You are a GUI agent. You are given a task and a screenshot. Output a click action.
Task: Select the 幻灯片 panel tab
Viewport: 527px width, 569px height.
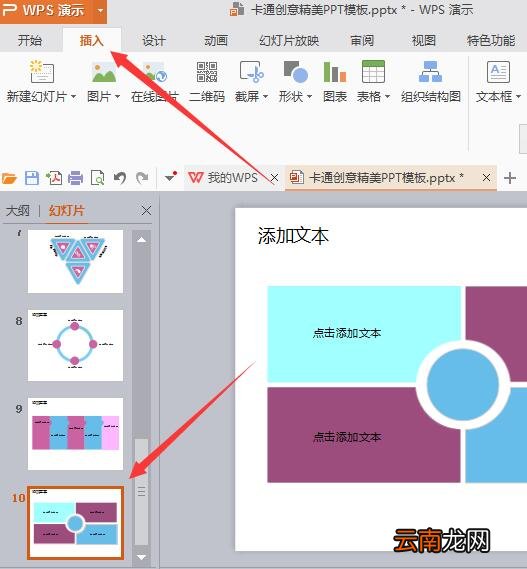tap(67, 210)
